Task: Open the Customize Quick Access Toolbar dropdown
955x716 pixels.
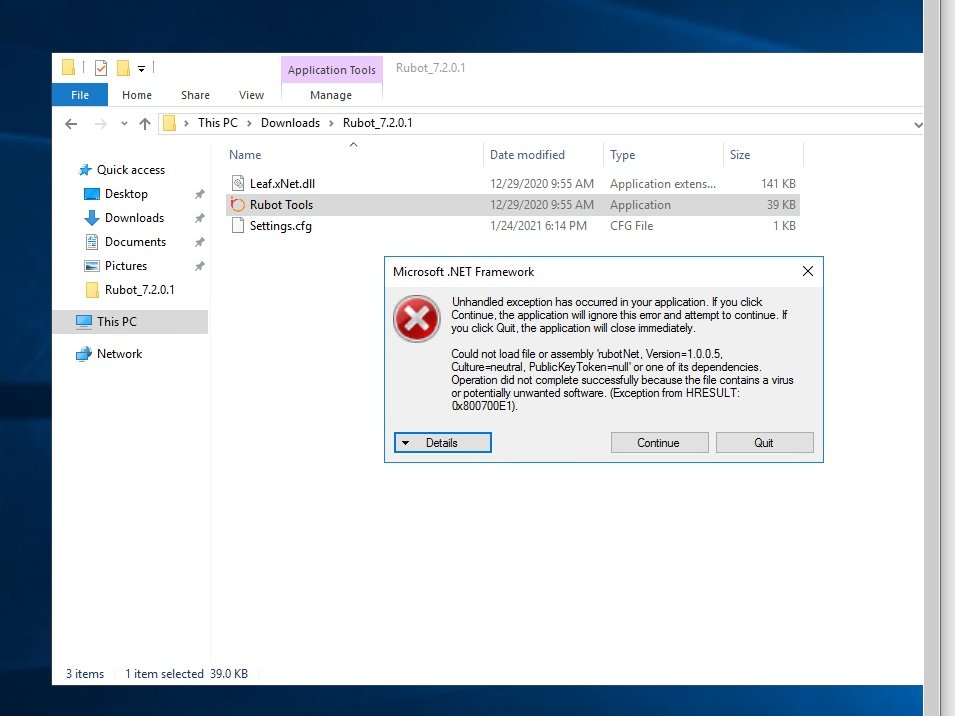Action: click(x=142, y=69)
